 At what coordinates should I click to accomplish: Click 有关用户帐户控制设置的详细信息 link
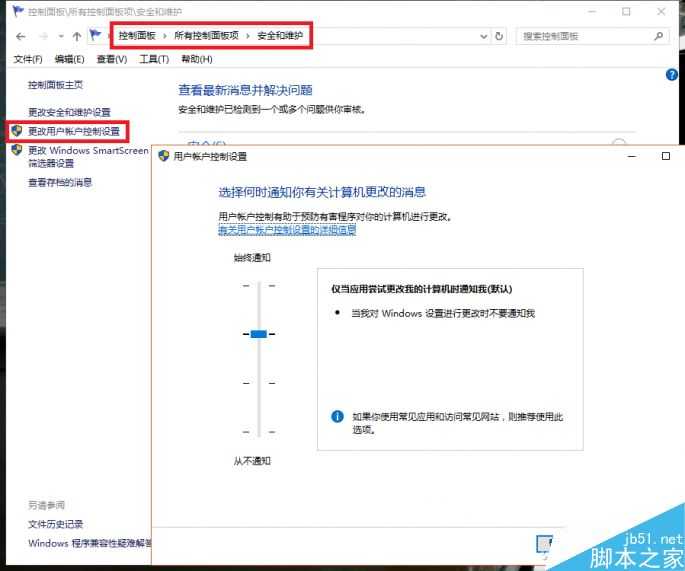coord(287,230)
